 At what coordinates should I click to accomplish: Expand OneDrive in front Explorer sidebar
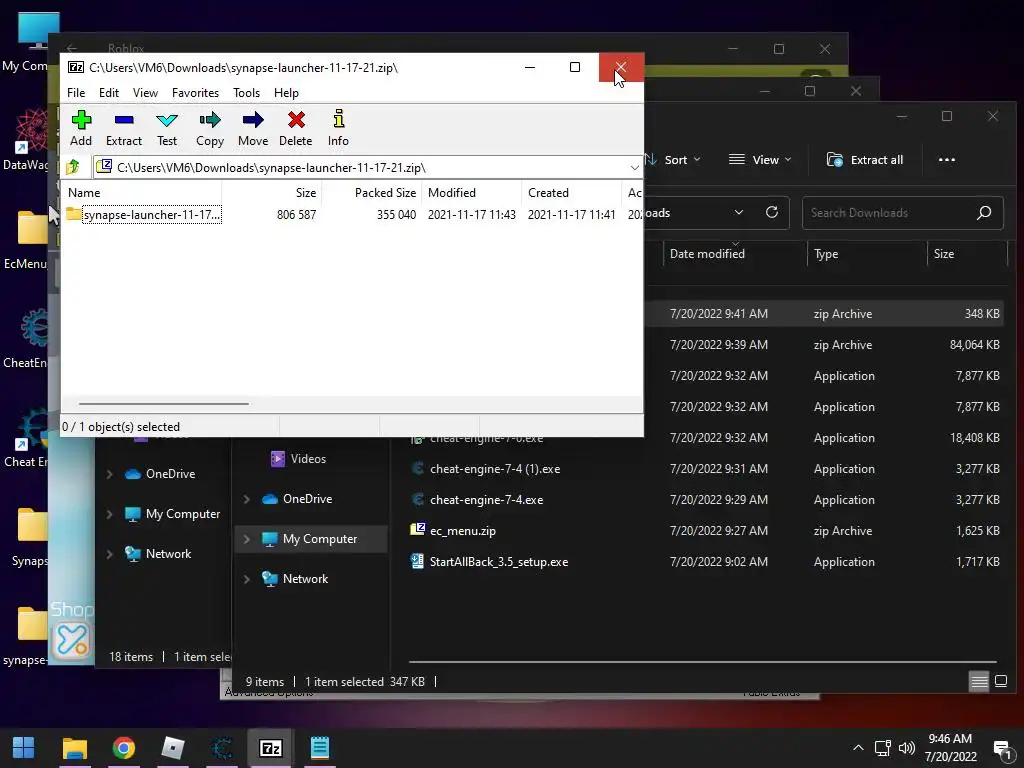point(246,499)
